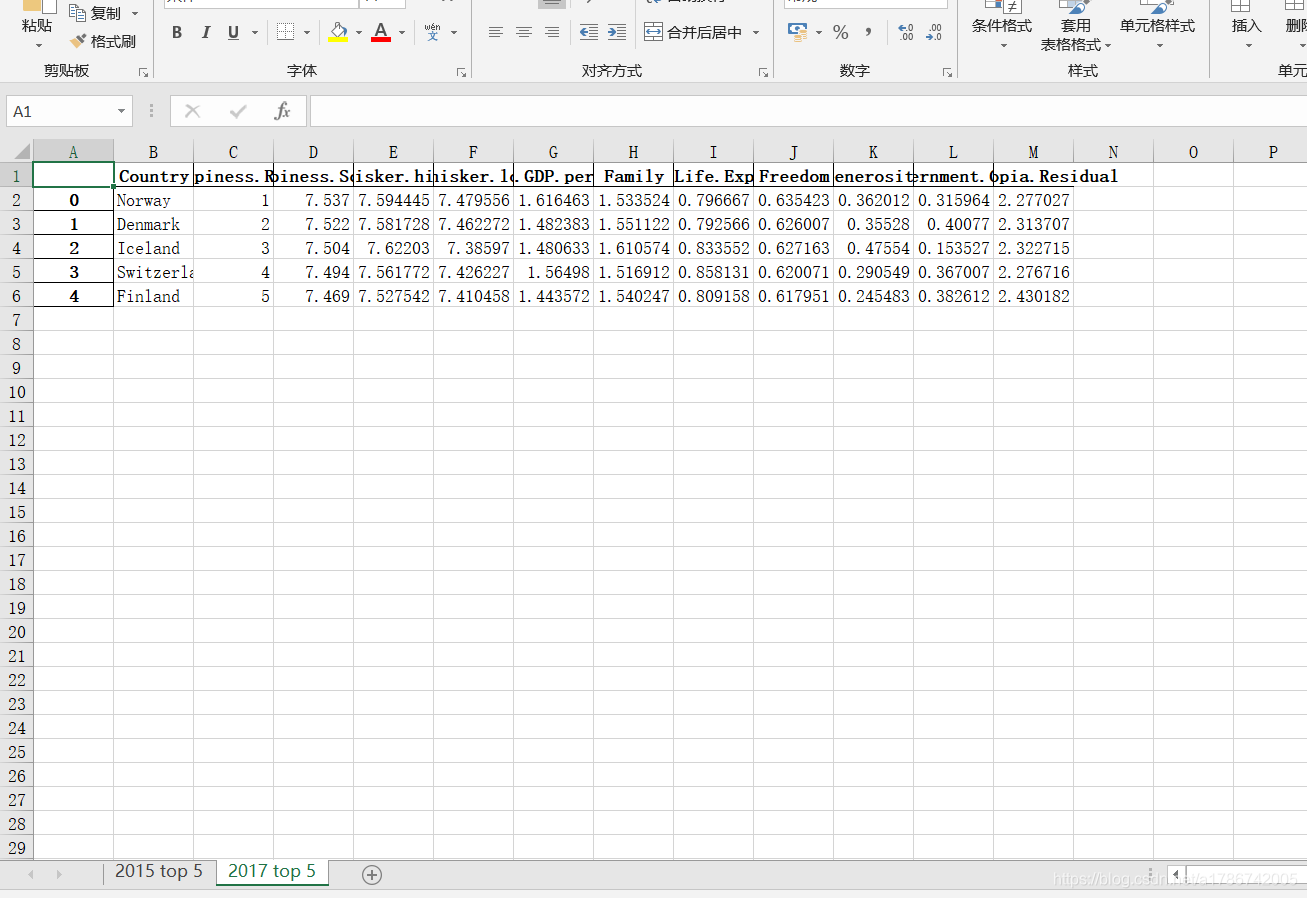This screenshot has height=898, width=1307.
Task: Click the 复制 copy button
Action: tap(95, 13)
